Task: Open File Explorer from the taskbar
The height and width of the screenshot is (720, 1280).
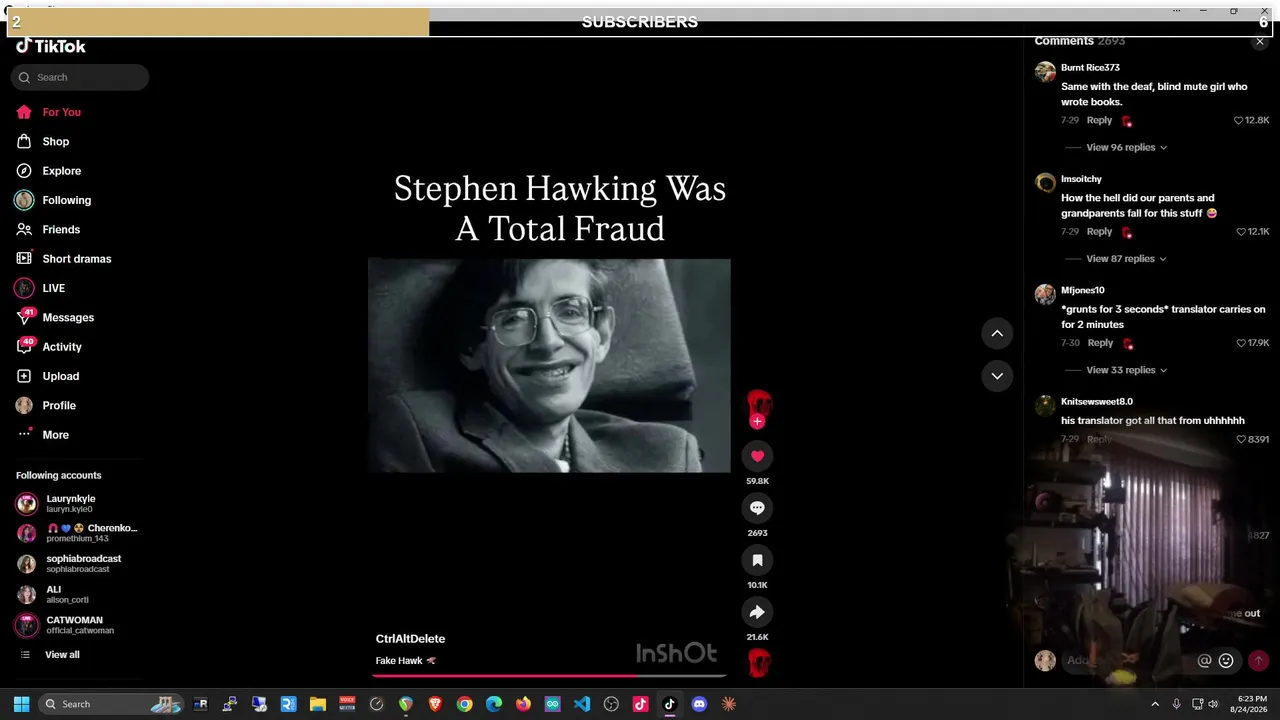Action: click(318, 704)
